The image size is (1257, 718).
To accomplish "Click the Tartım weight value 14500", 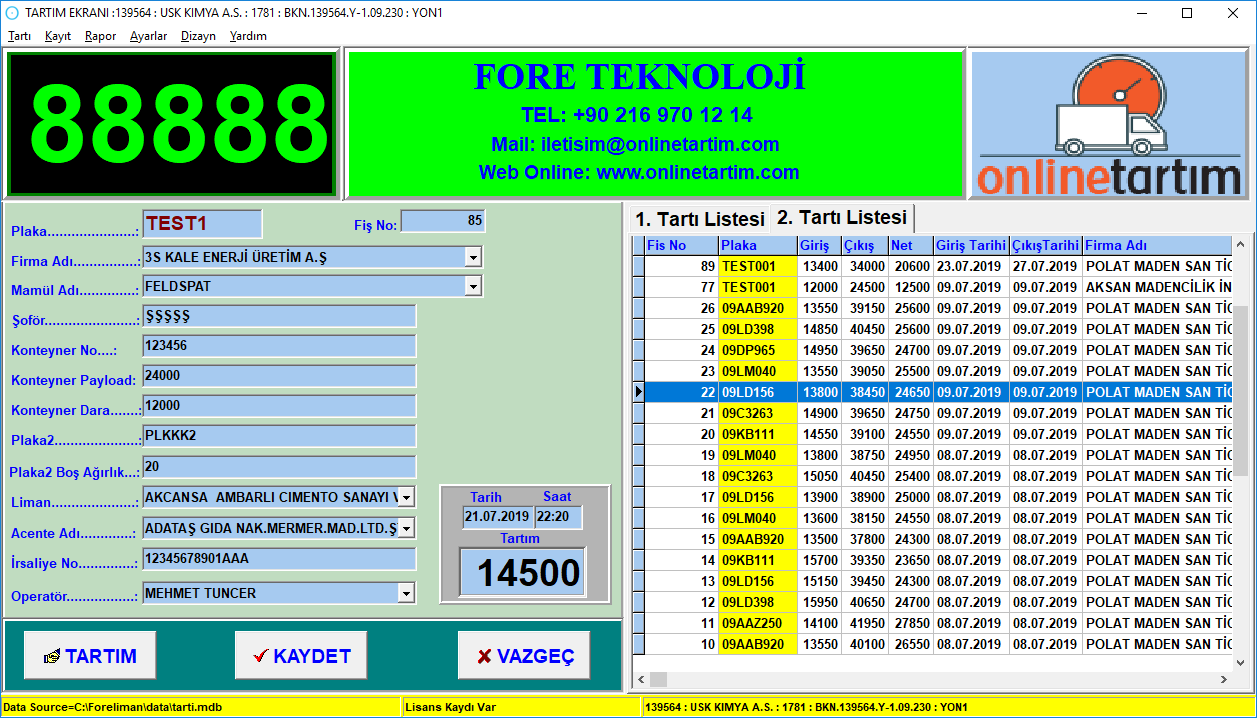I will 522,572.
